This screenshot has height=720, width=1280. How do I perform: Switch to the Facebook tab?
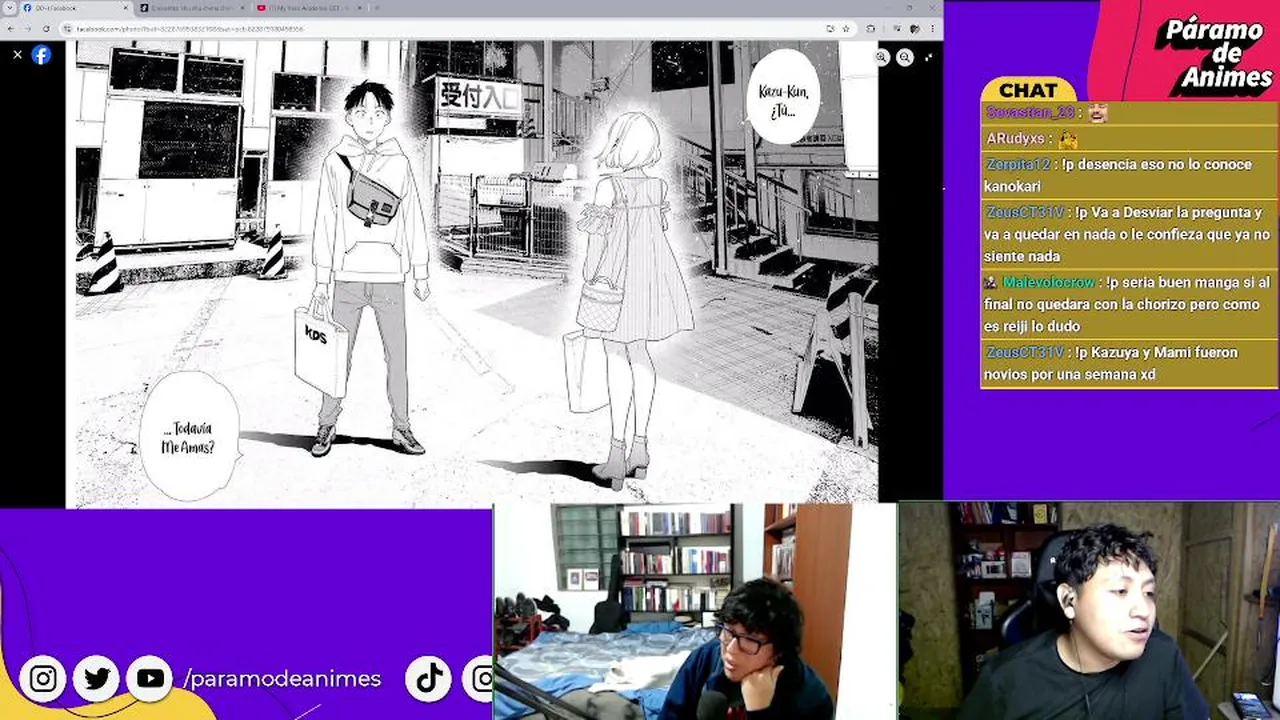coord(75,8)
